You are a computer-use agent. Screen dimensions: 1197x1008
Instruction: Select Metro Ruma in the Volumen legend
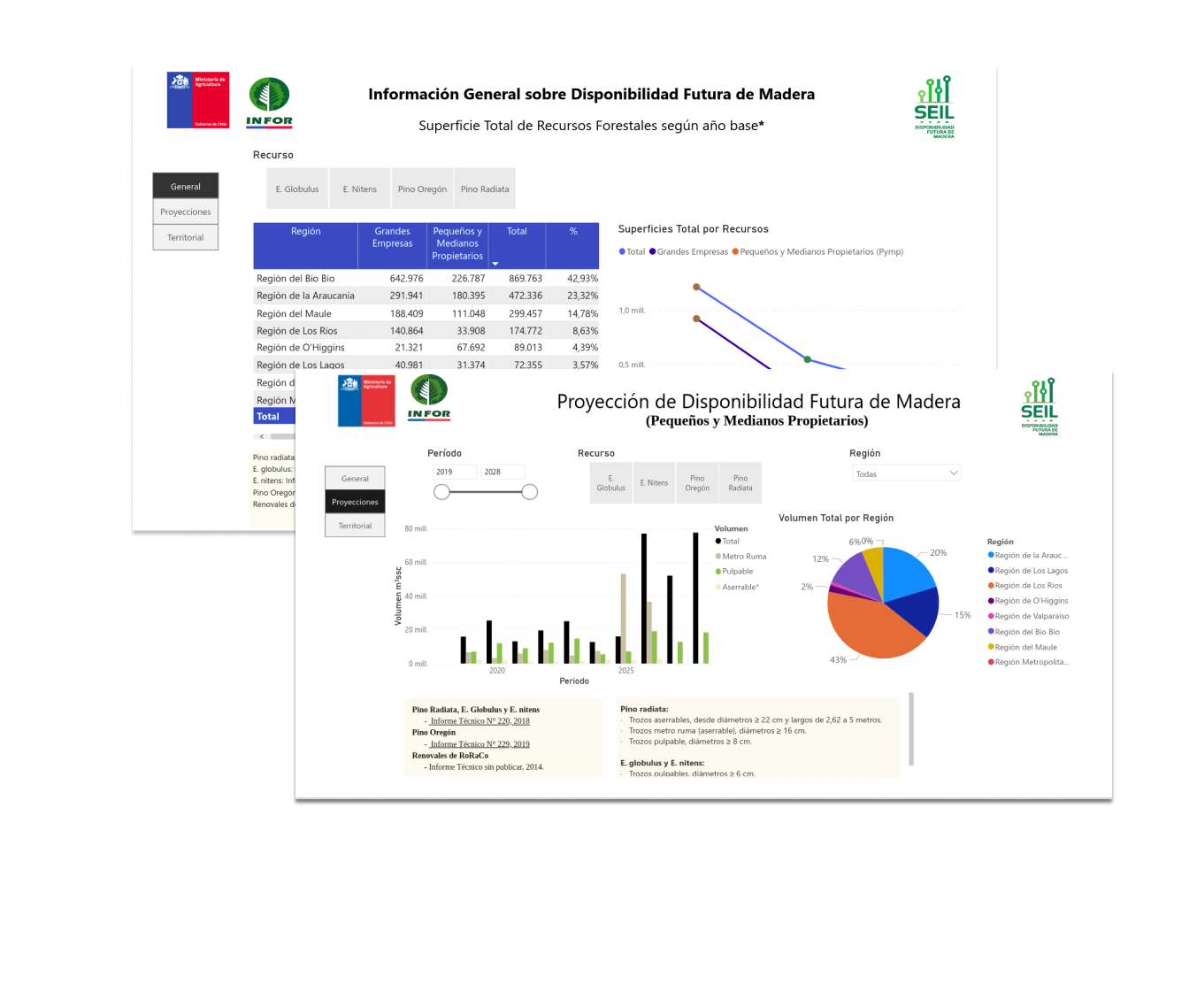pos(741,557)
